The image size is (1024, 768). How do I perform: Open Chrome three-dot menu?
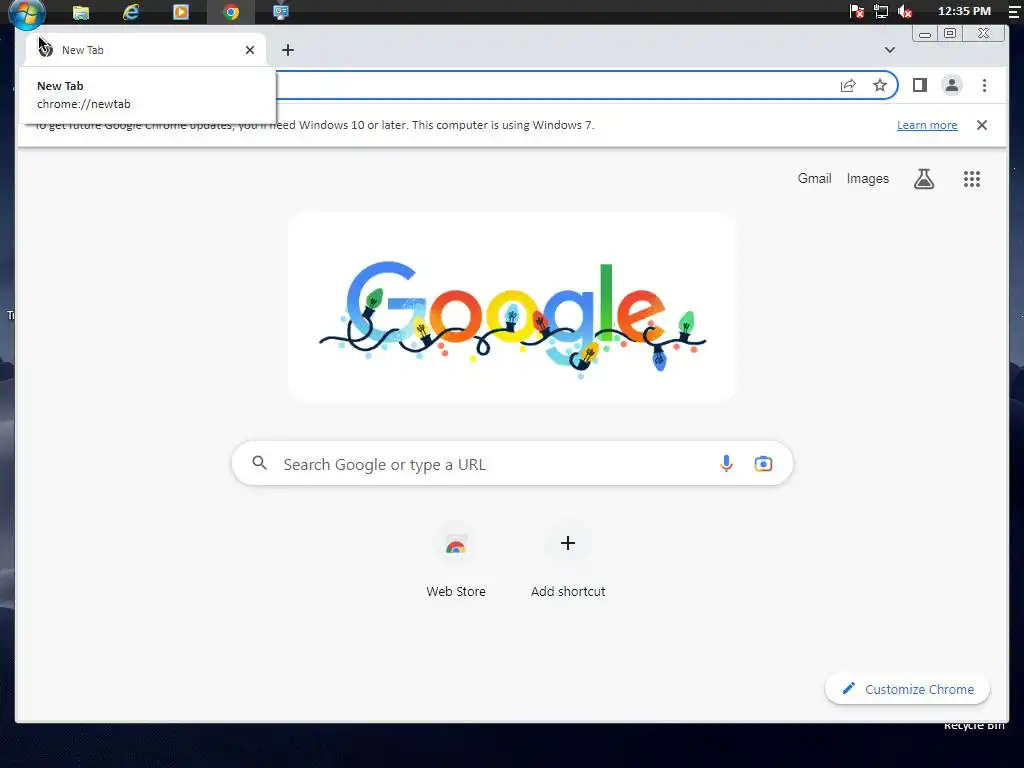tap(984, 85)
